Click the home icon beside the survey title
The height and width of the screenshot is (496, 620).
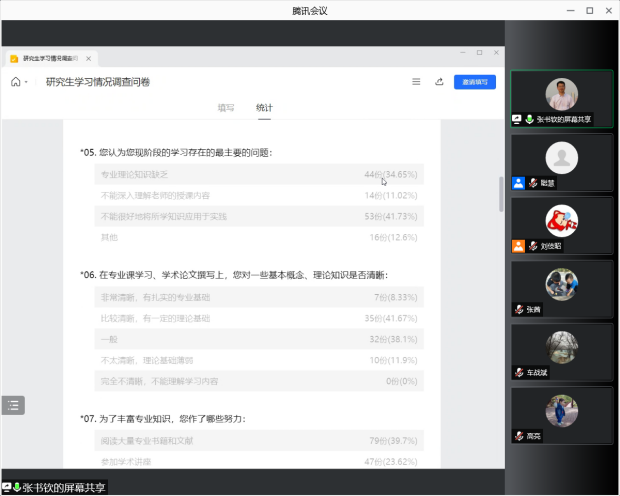(x=16, y=82)
